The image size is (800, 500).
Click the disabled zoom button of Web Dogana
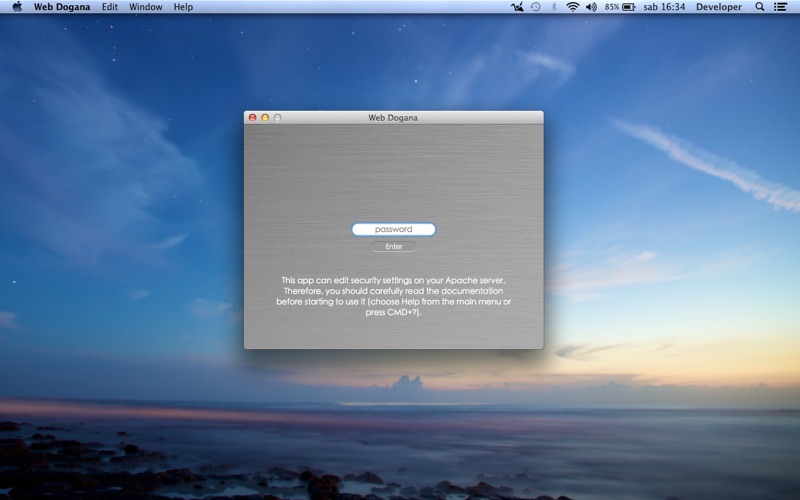(278, 117)
